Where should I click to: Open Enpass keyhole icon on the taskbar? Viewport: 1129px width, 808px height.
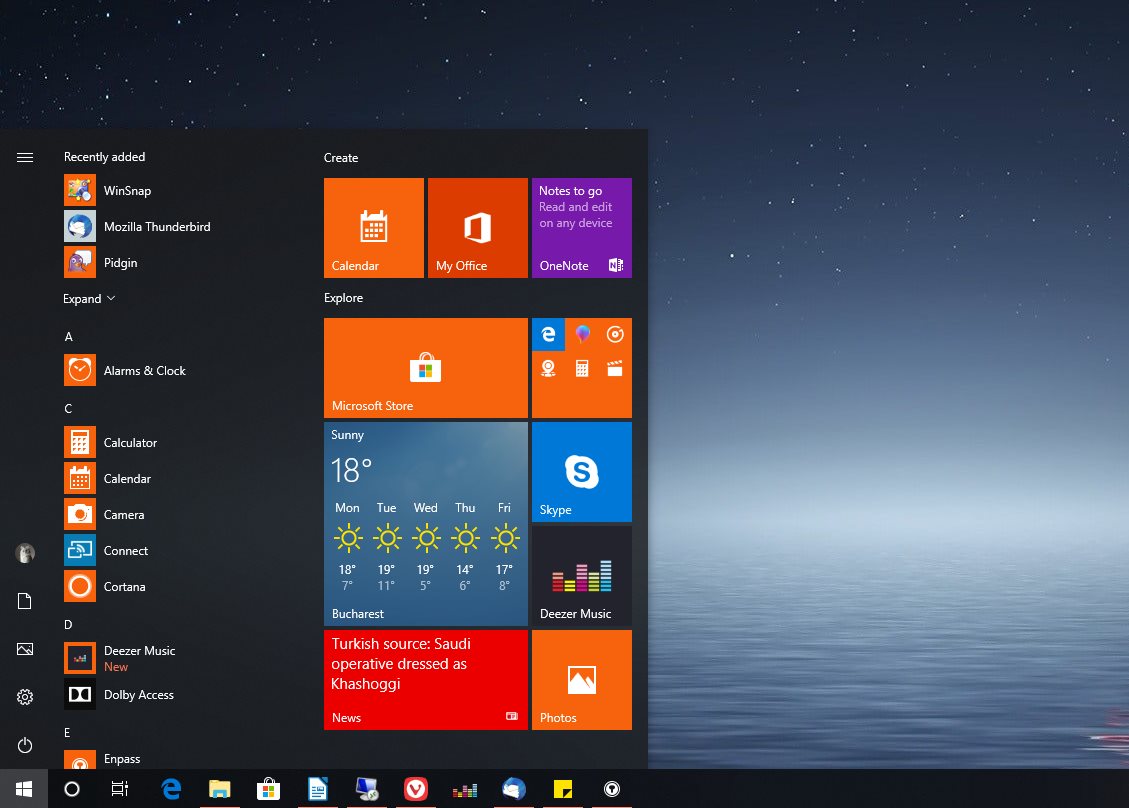[x=611, y=789]
